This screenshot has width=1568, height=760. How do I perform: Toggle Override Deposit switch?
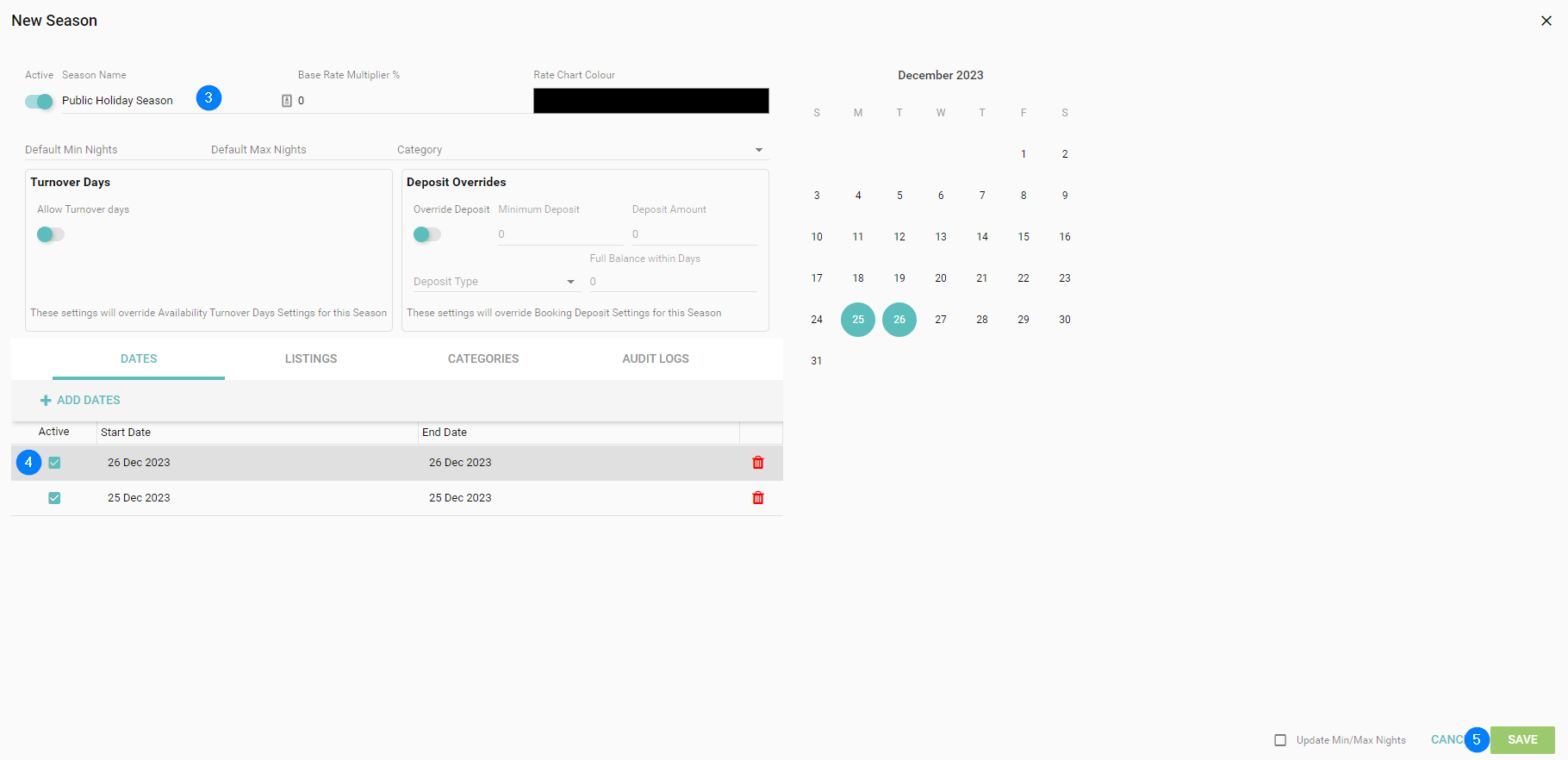(426, 234)
